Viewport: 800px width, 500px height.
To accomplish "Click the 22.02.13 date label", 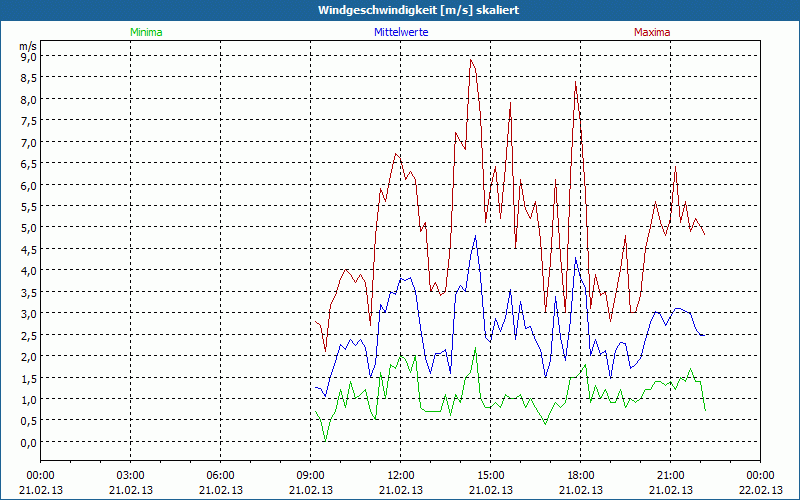I will click(760, 490).
